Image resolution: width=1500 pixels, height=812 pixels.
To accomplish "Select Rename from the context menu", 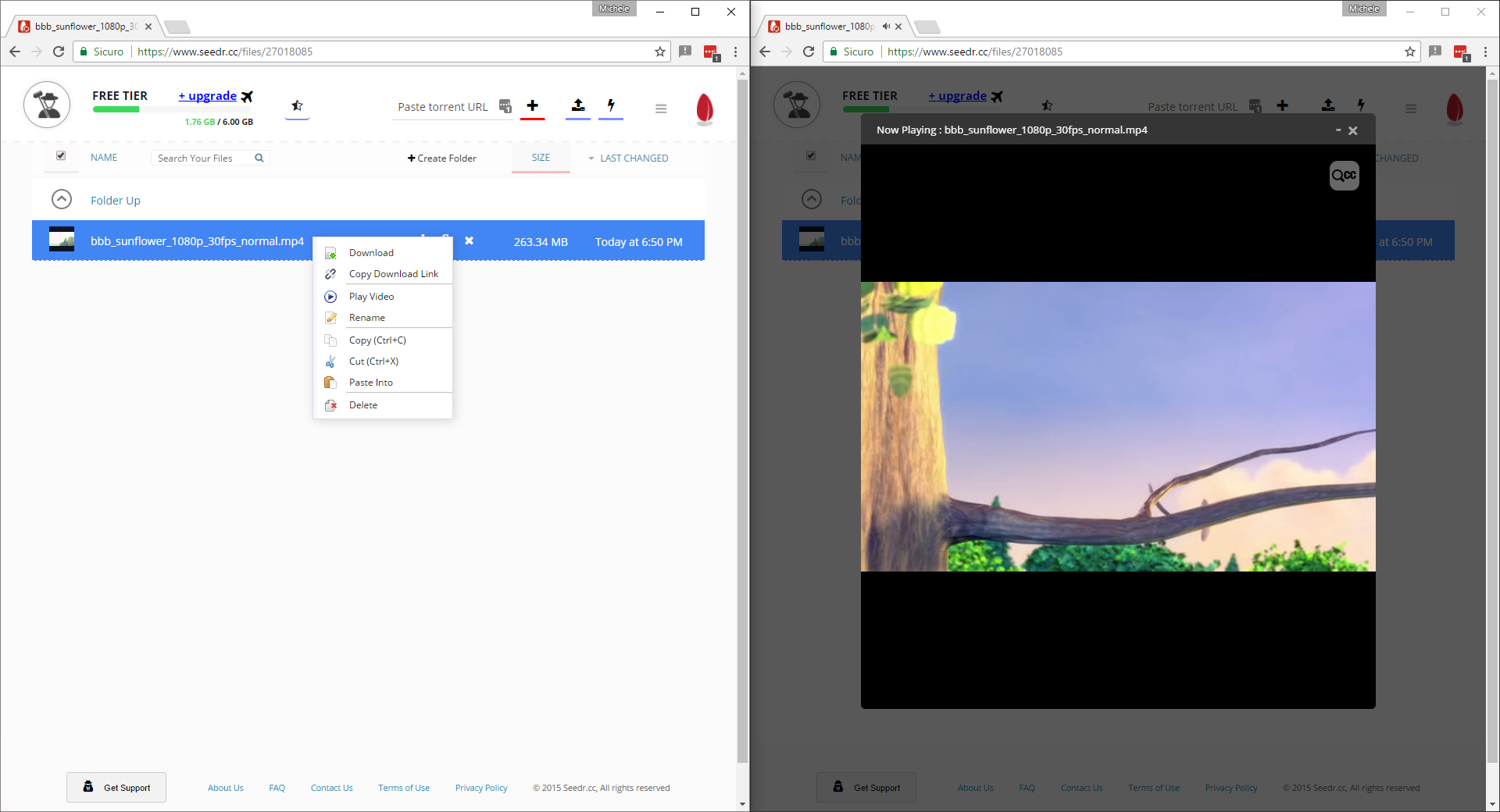I will point(383,318).
